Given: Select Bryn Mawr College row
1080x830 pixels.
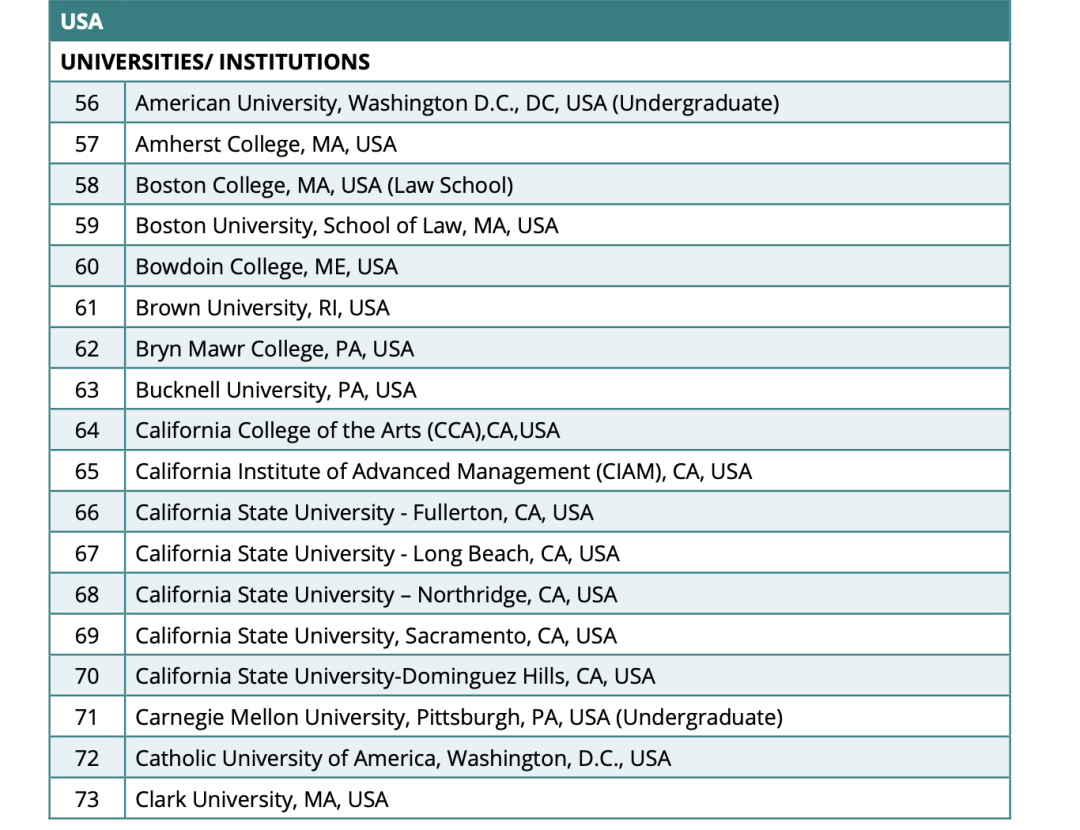Looking at the screenshot, I should click(529, 349).
